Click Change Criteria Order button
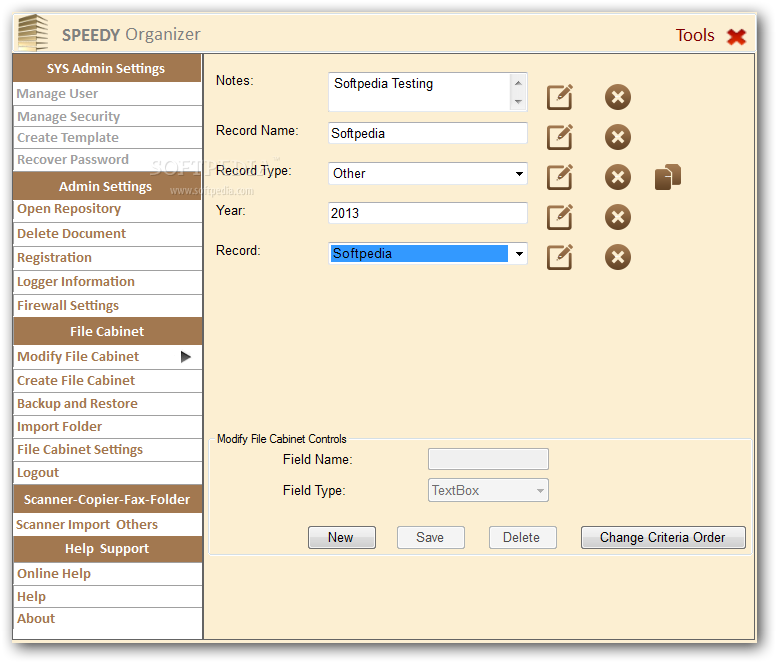The image size is (777, 663). tap(663, 538)
